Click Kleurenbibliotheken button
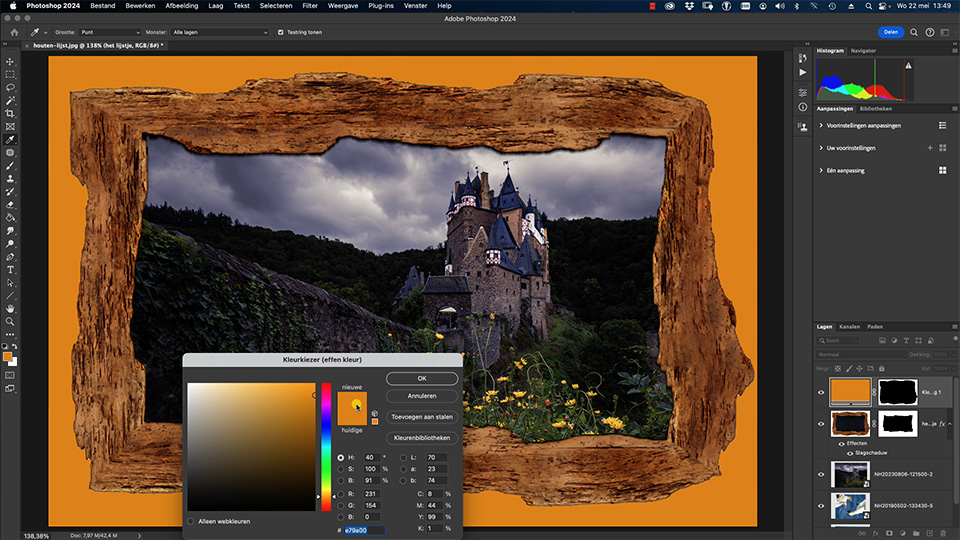 422,438
